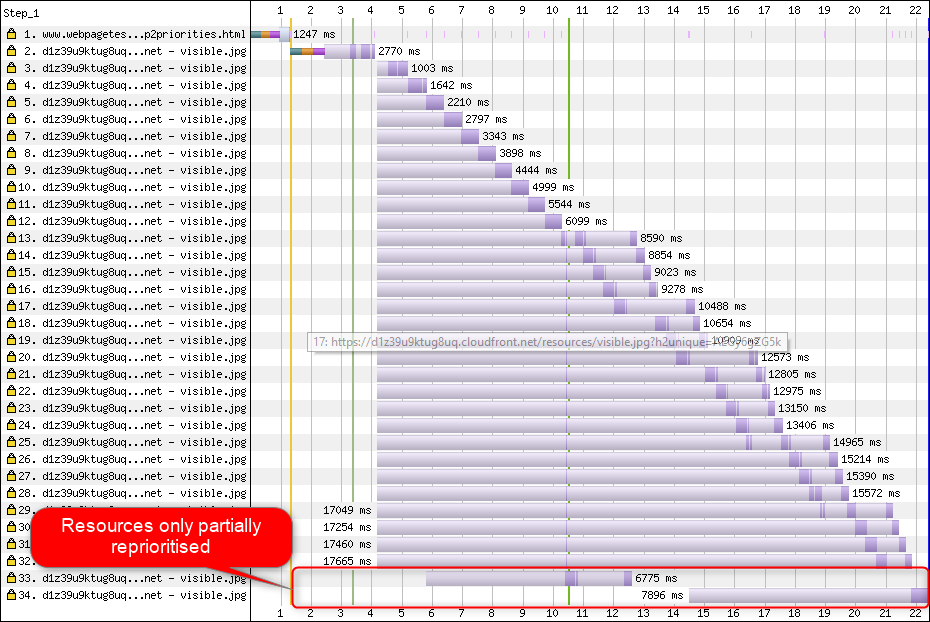This screenshot has height=622, width=930.
Task: Click the waterfall bar for request 2
Action: [333, 52]
